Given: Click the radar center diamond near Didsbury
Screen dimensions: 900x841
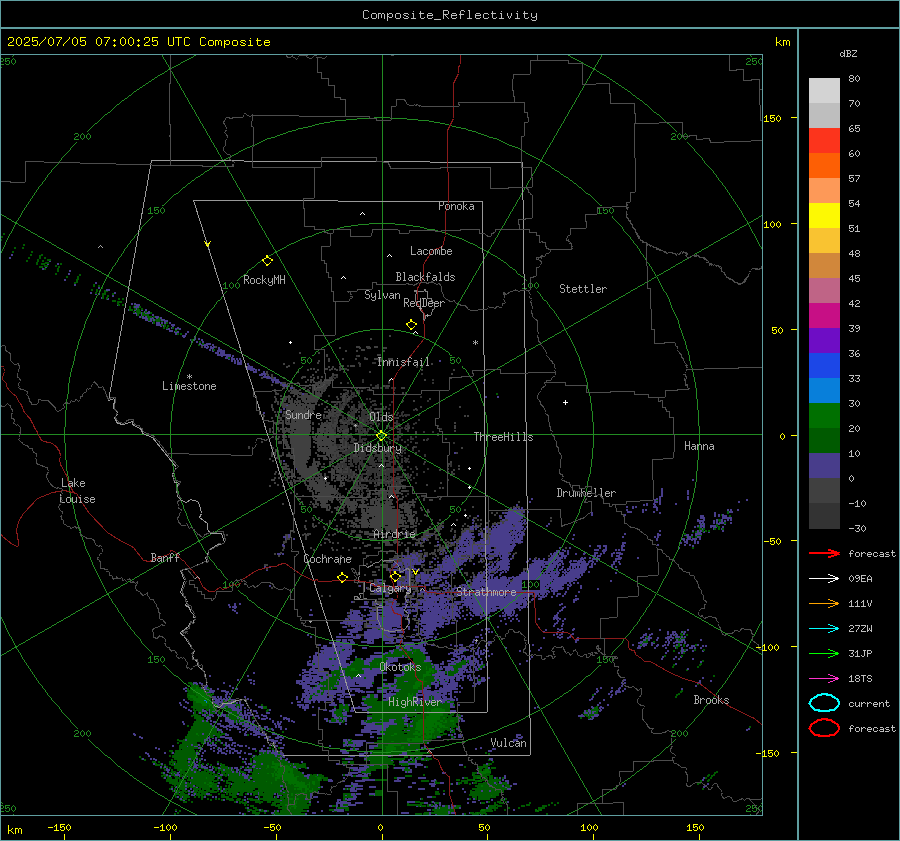Looking at the screenshot, I should point(381,436).
